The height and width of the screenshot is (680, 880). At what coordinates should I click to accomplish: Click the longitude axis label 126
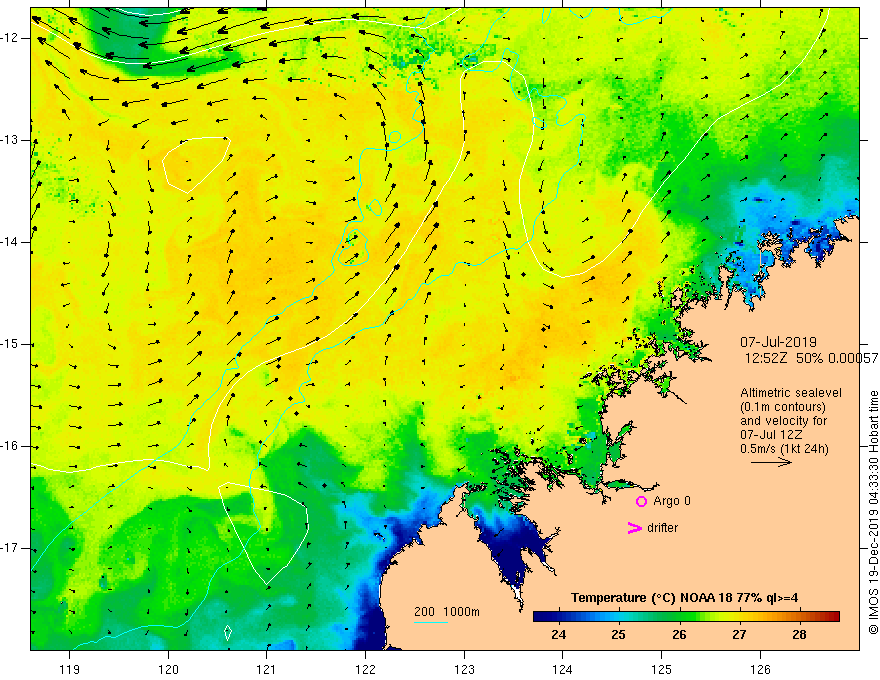pos(760,669)
